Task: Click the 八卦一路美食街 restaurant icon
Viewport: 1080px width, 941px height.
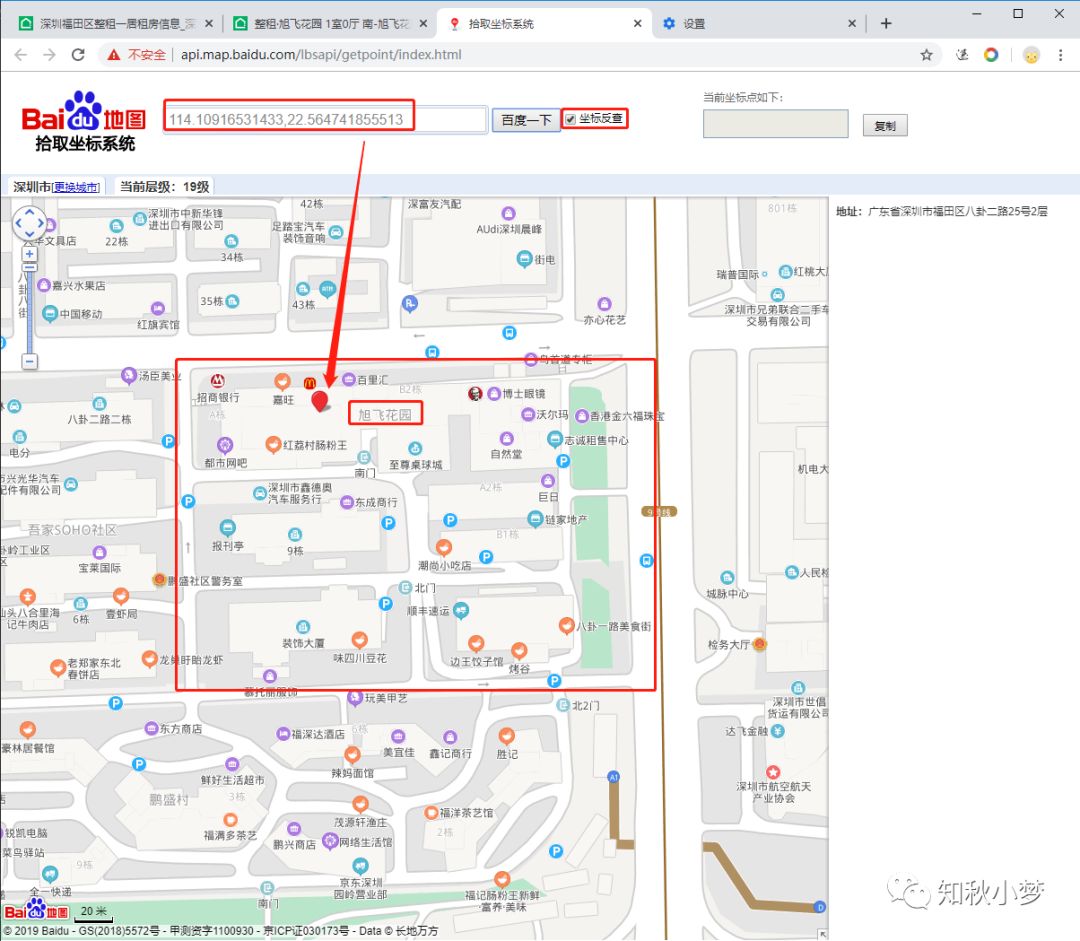Action: [565, 625]
